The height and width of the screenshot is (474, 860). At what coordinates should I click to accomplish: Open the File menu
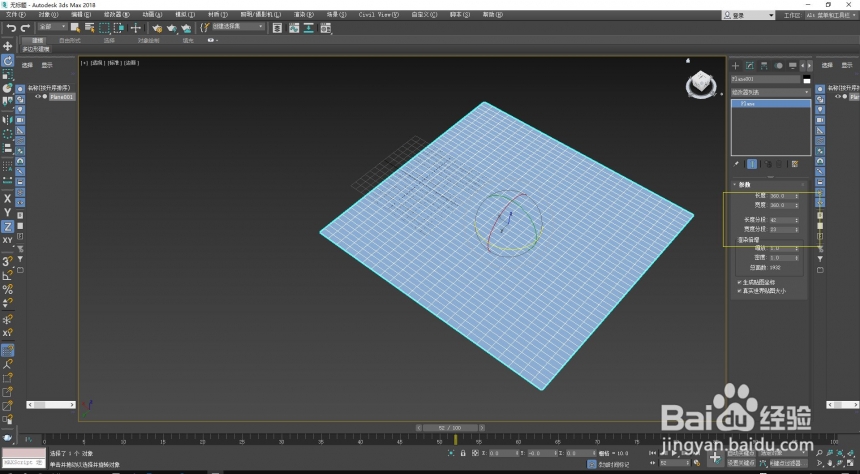pyautogui.click(x=15, y=15)
